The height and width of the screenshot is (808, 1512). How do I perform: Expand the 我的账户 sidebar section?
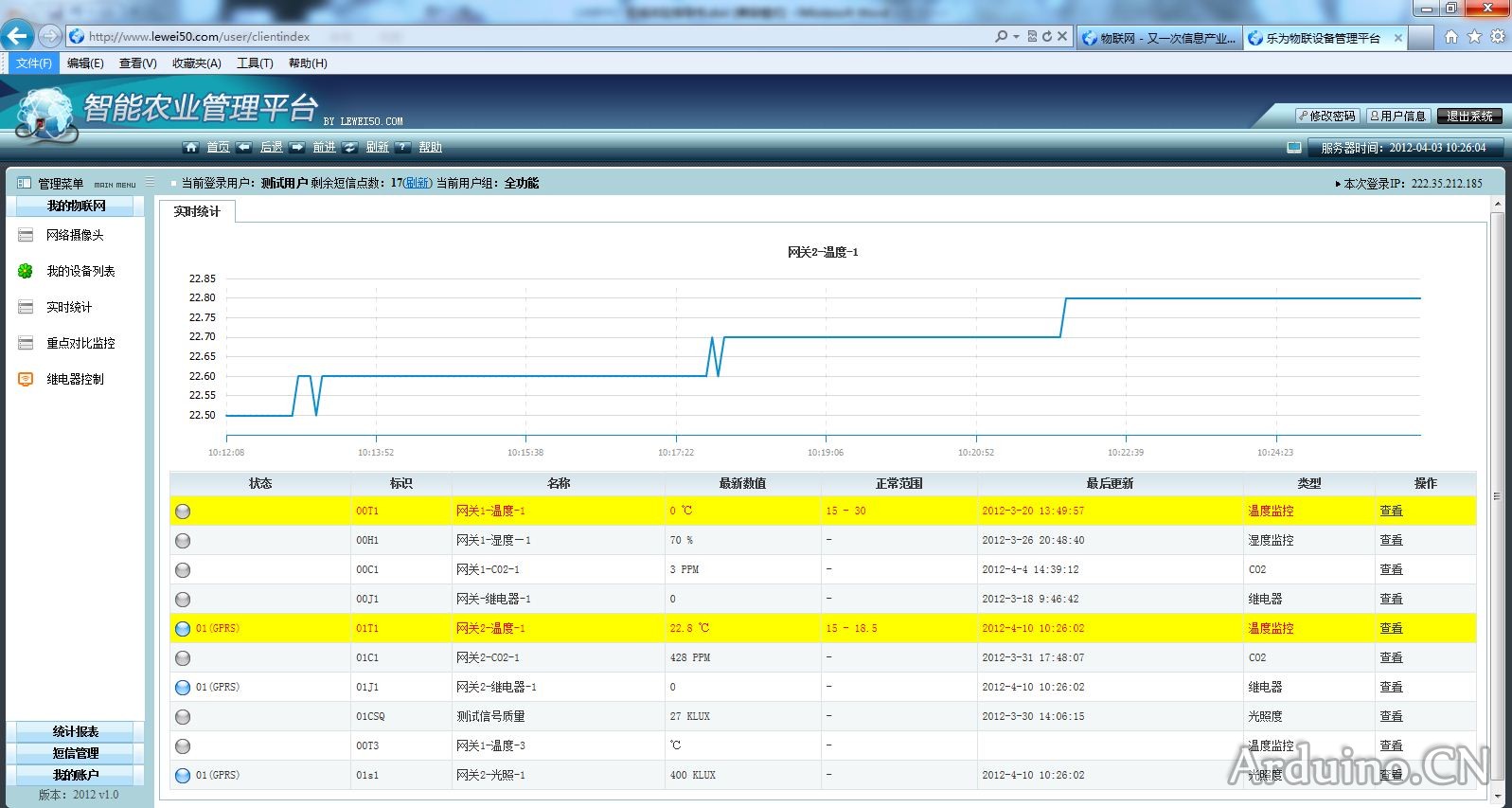(x=76, y=775)
